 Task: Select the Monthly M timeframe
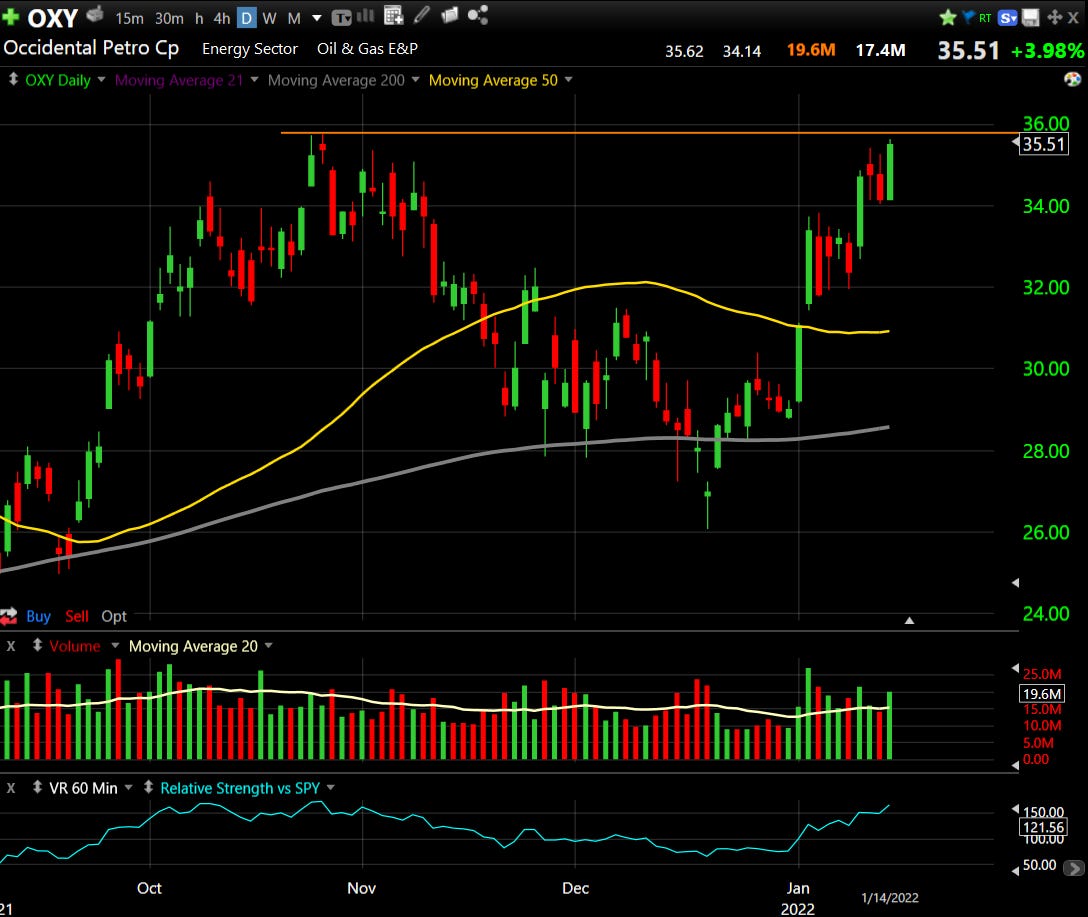click(294, 19)
